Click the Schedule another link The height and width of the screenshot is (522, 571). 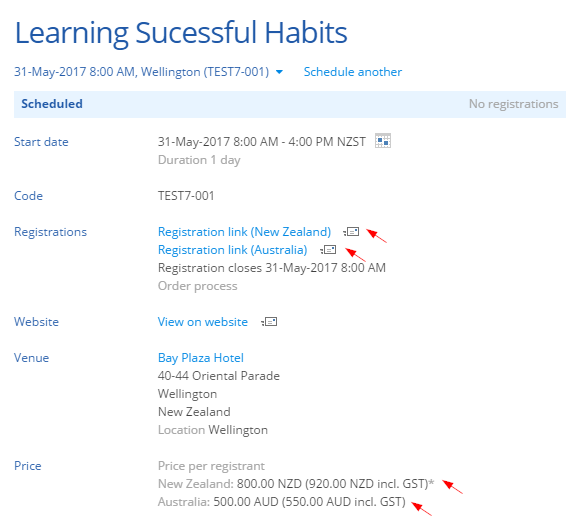tap(353, 72)
